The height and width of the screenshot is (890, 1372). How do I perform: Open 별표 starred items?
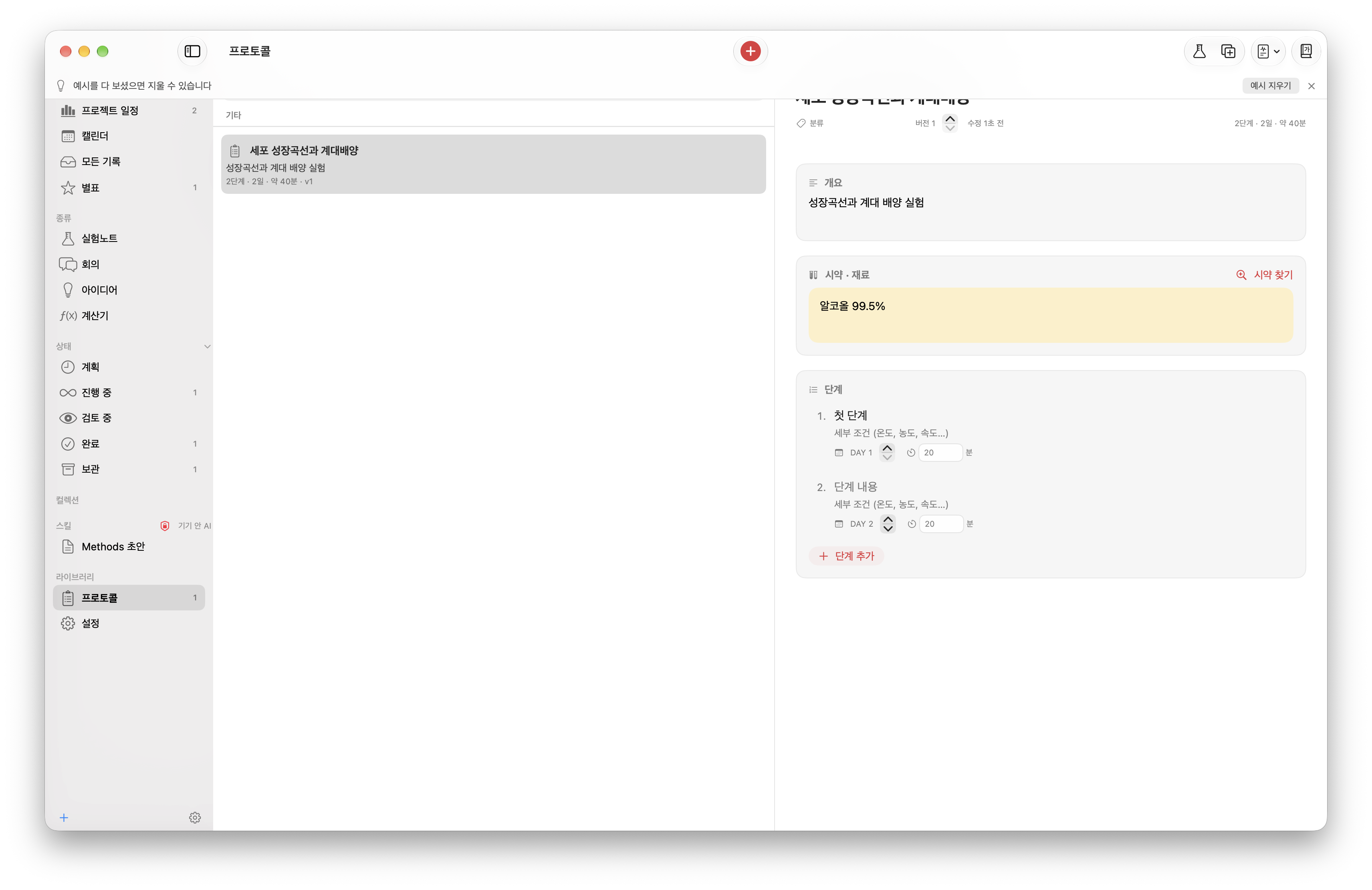pyautogui.click(x=129, y=187)
